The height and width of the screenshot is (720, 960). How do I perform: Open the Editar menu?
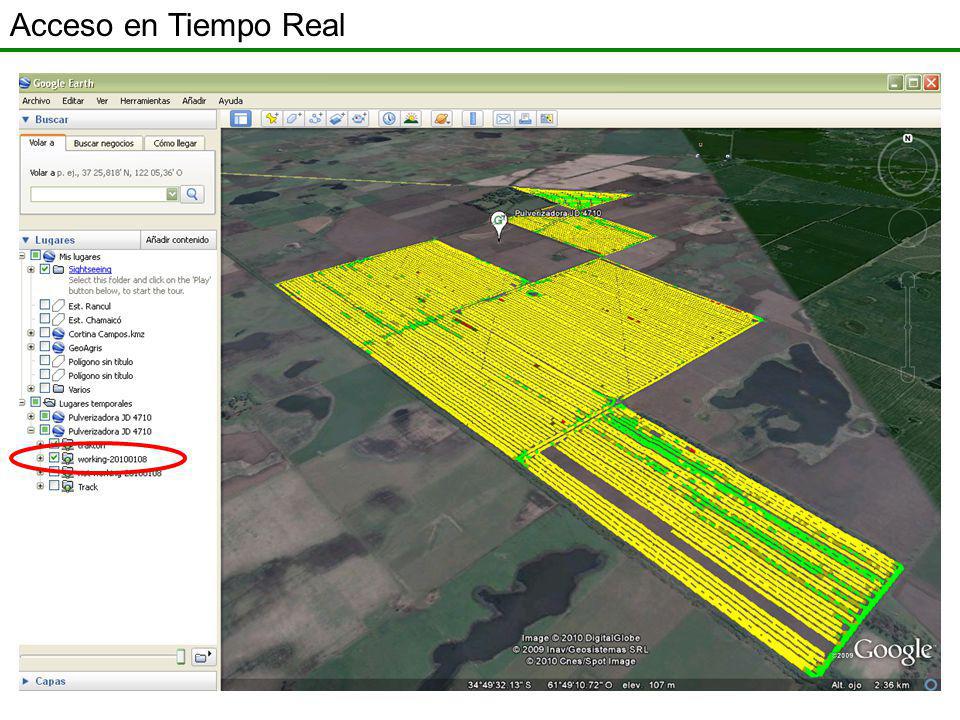(73, 101)
